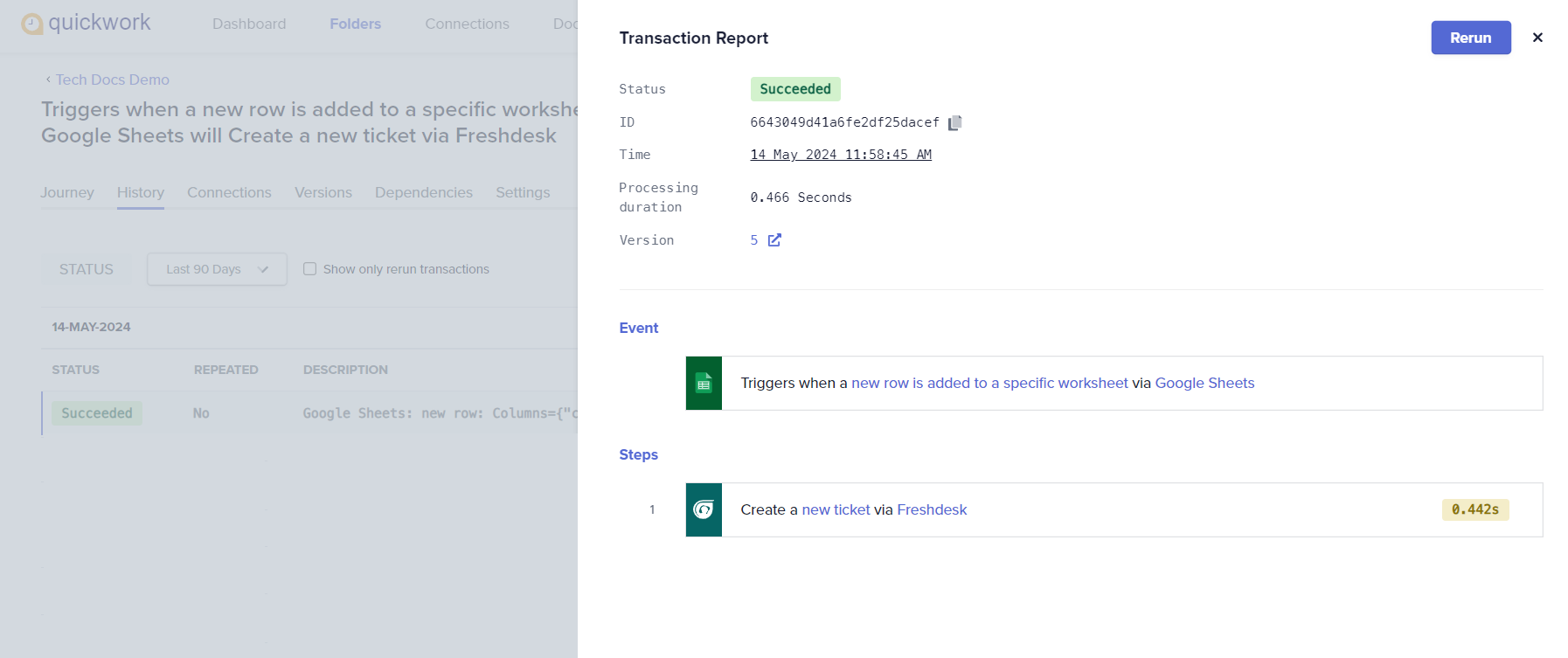The height and width of the screenshot is (658, 1568).
Task: Click the Freshdesk step icon
Action: pyautogui.click(x=704, y=509)
